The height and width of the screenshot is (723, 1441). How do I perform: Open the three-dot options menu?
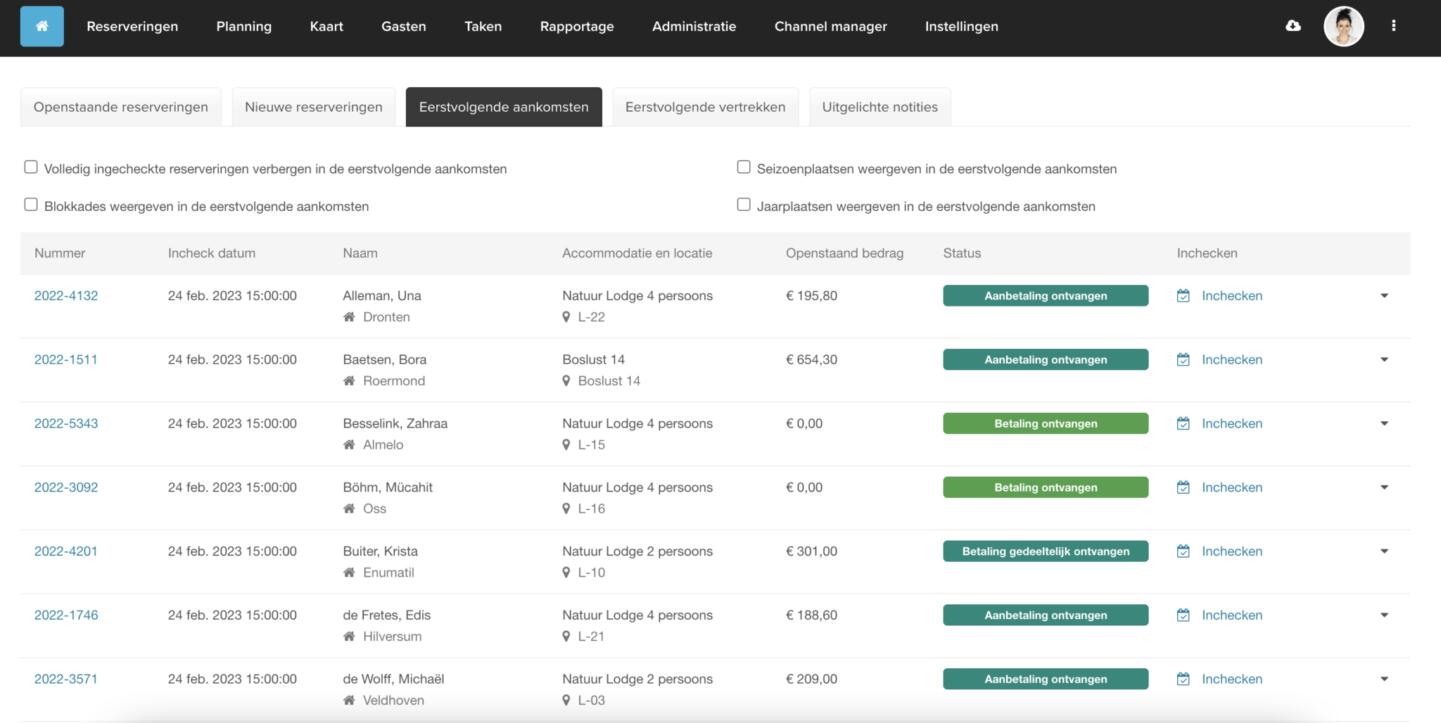point(1393,26)
